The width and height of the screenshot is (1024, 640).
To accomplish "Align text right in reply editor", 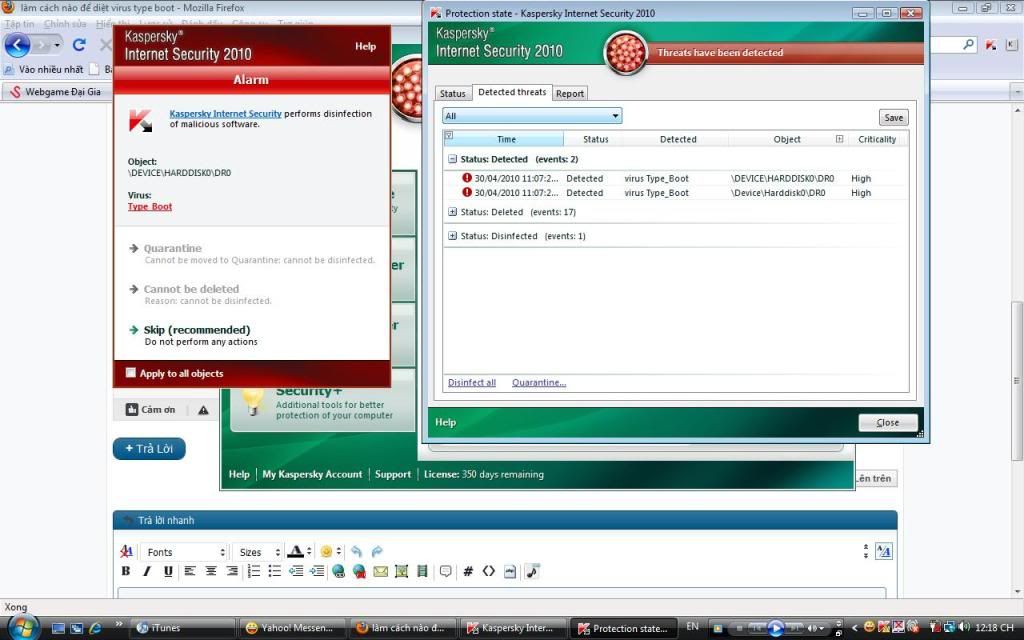I will (x=232, y=571).
